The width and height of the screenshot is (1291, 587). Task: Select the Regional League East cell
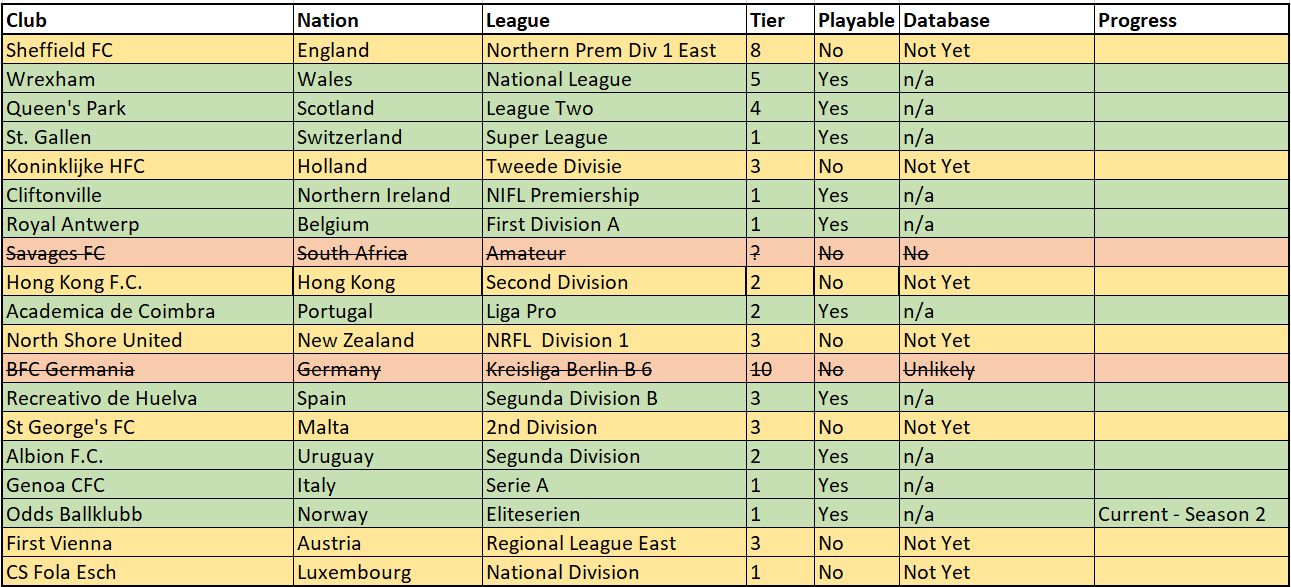pyautogui.click(x=615, y=543)
